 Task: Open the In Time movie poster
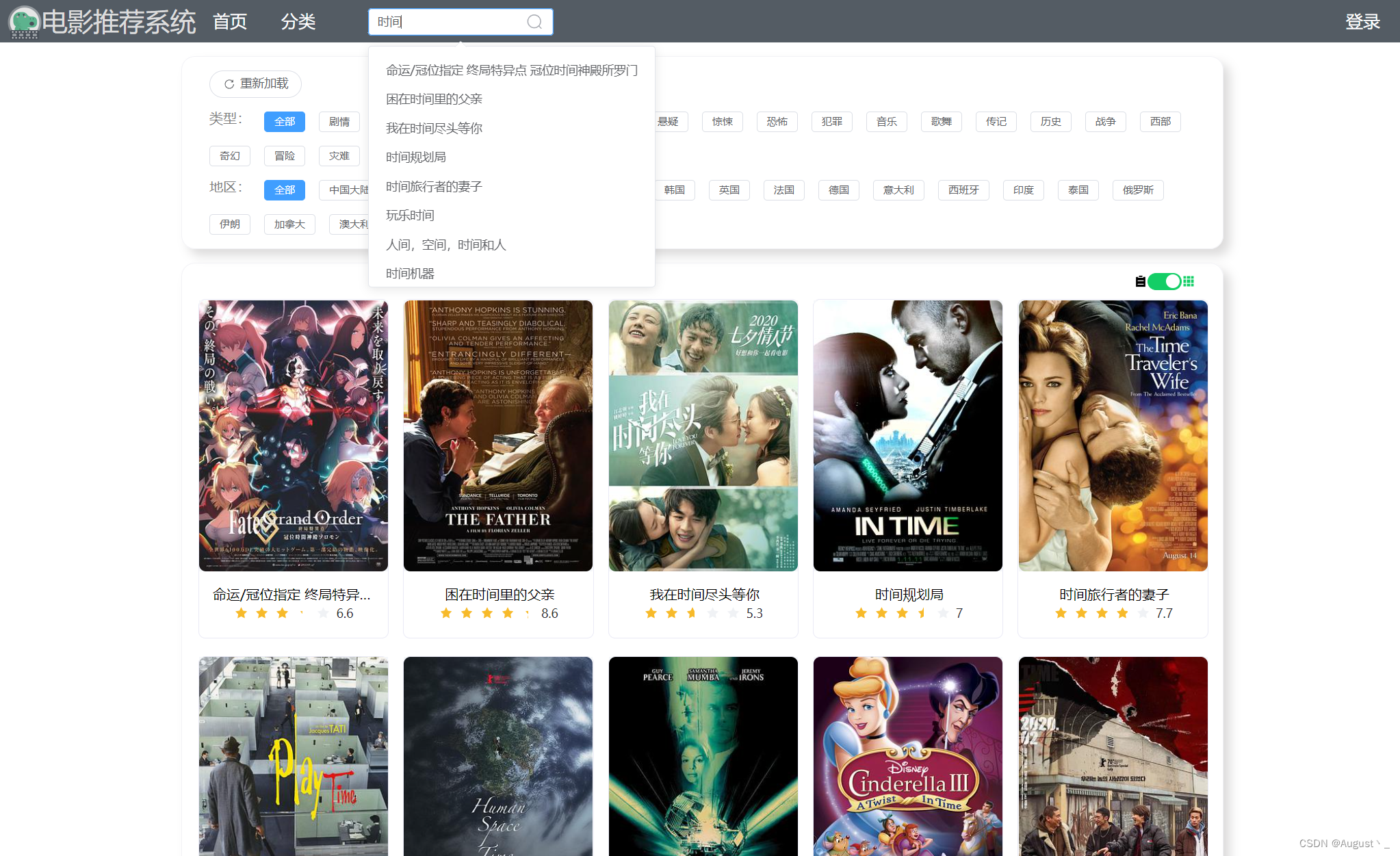907,435
